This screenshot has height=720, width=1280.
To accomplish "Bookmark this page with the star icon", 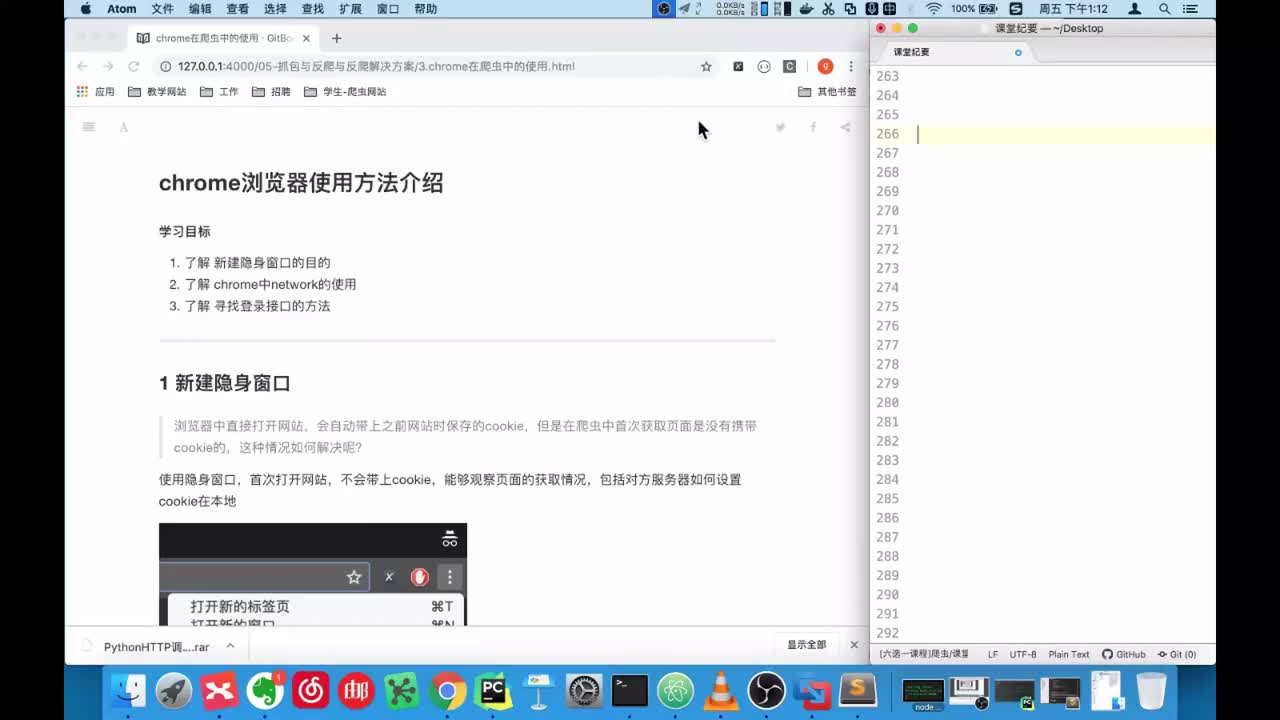I will 706,66.
